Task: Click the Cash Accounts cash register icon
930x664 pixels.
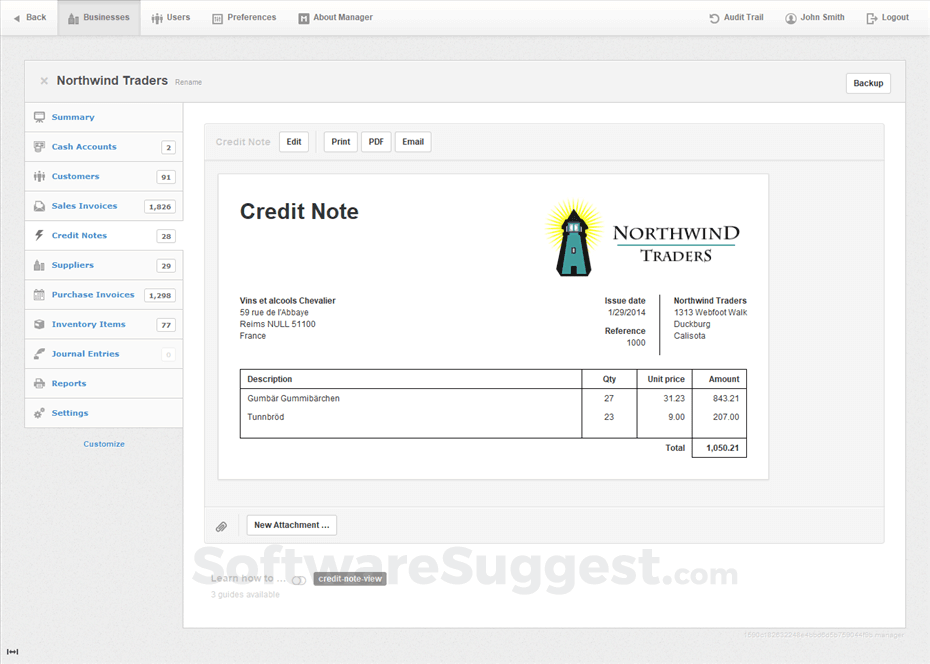Action: [39, 146]
